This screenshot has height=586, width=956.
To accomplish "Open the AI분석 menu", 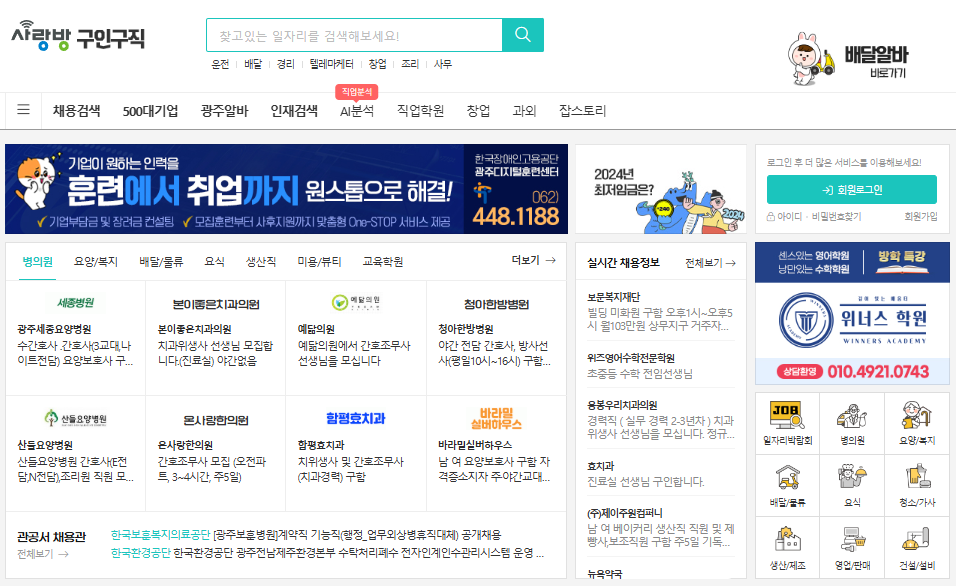I will [x=357, y=111].
